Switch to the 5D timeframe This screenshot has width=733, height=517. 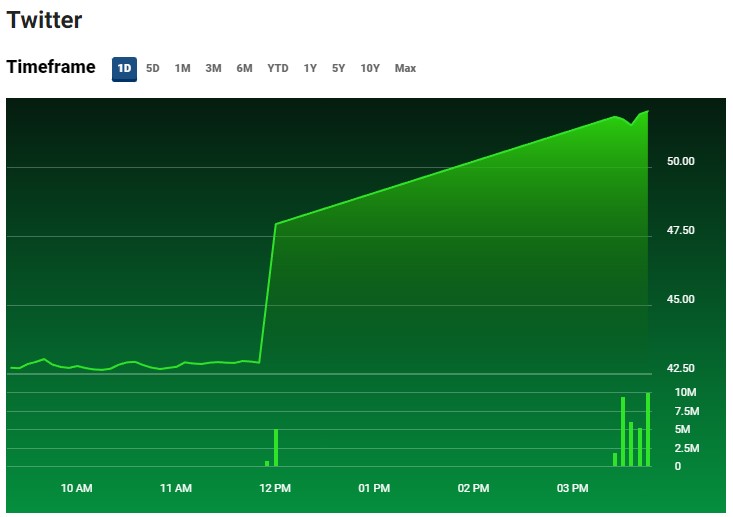click(152, 68)
